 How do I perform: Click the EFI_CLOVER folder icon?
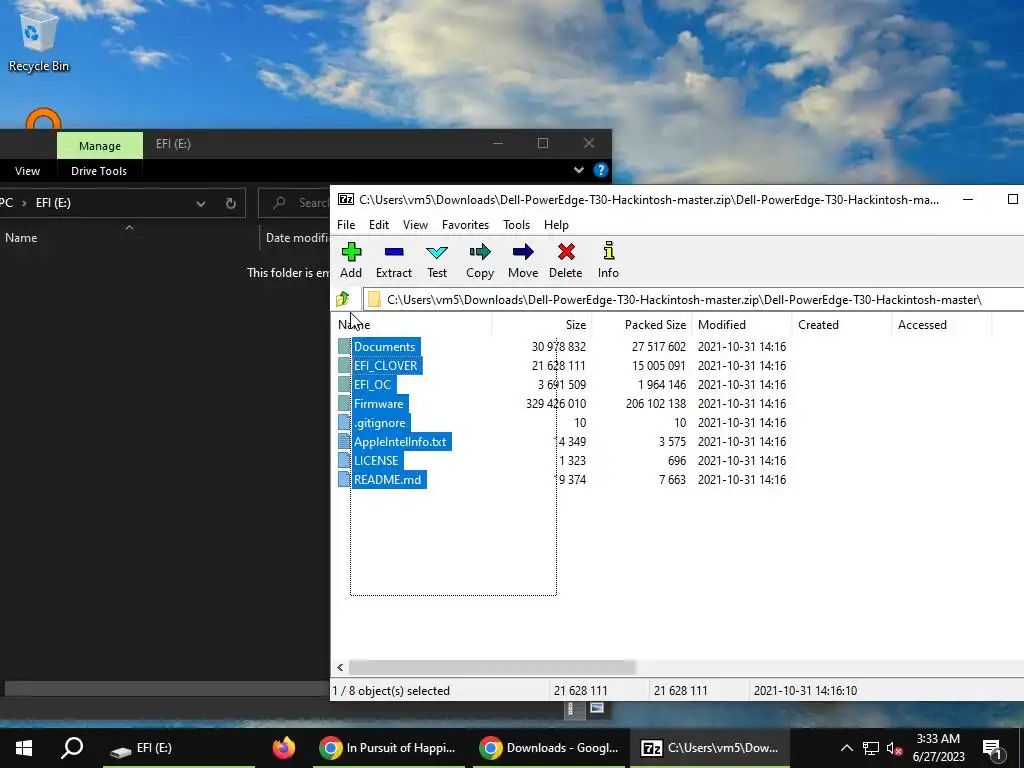coord(344,366)
